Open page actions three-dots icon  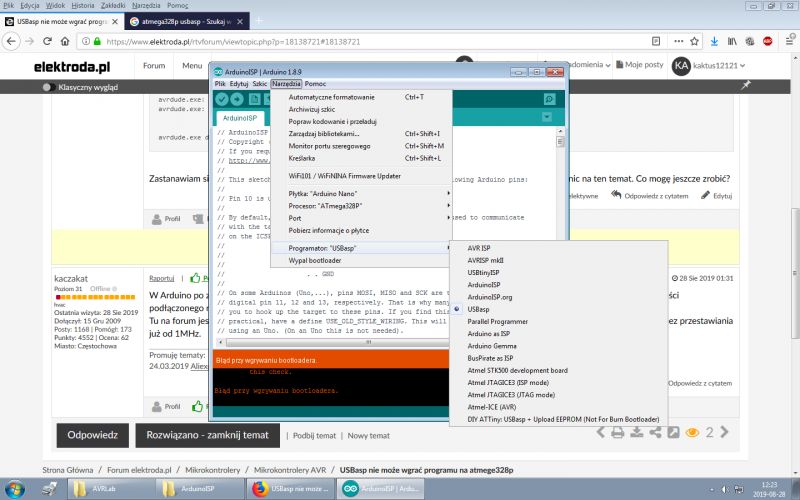[x=679, y=41]
